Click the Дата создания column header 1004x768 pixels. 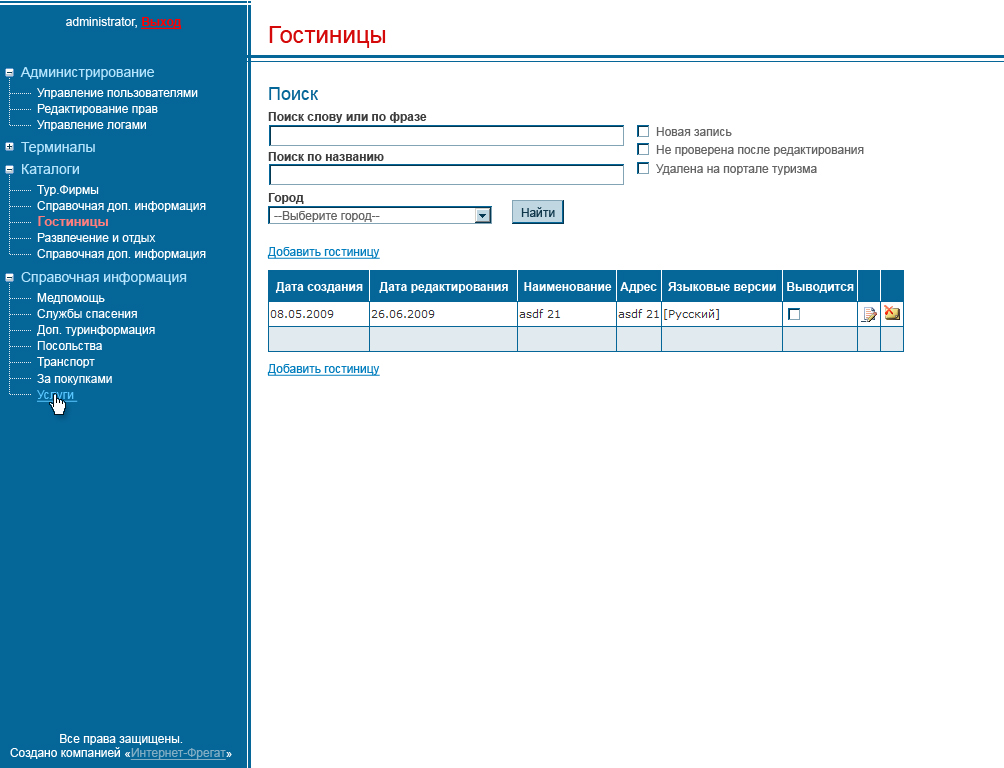[x=319, y=287]
